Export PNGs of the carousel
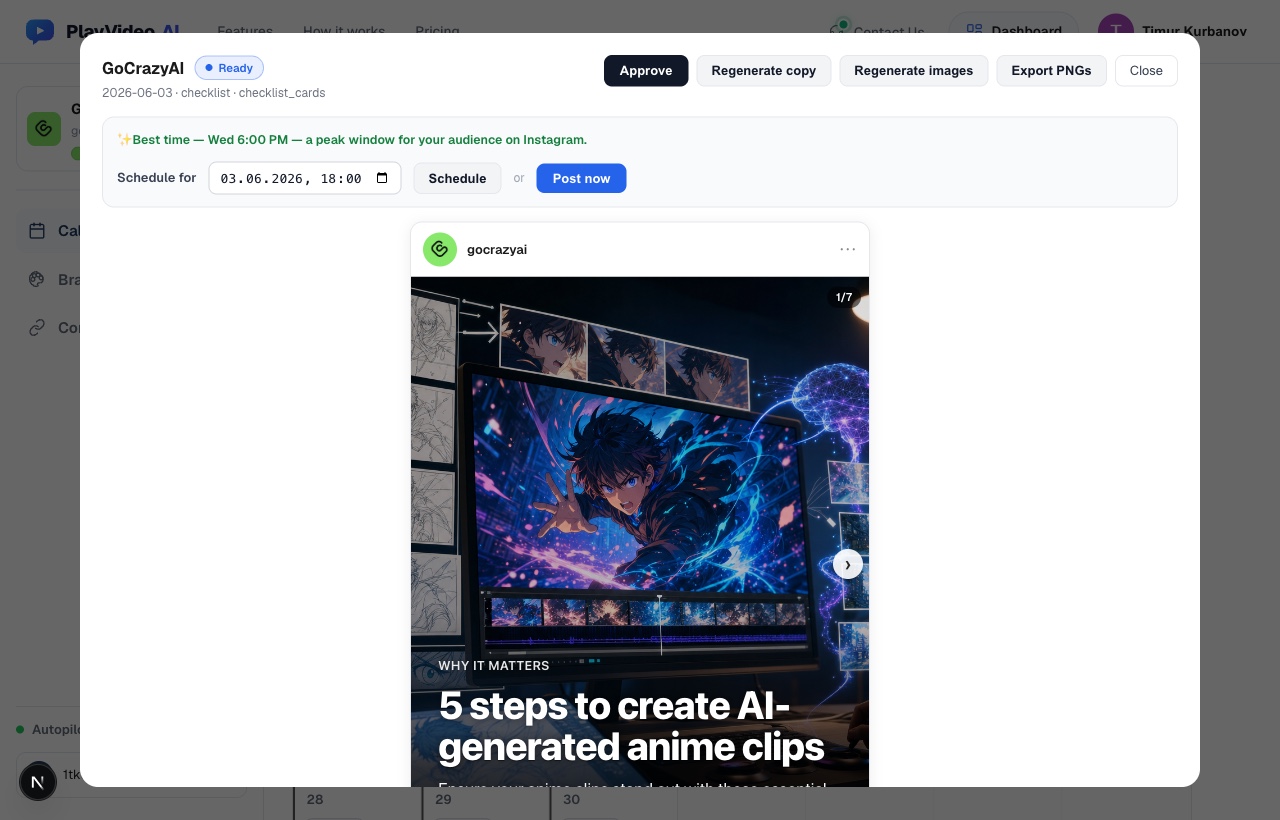 click(x=1051, y=70)
